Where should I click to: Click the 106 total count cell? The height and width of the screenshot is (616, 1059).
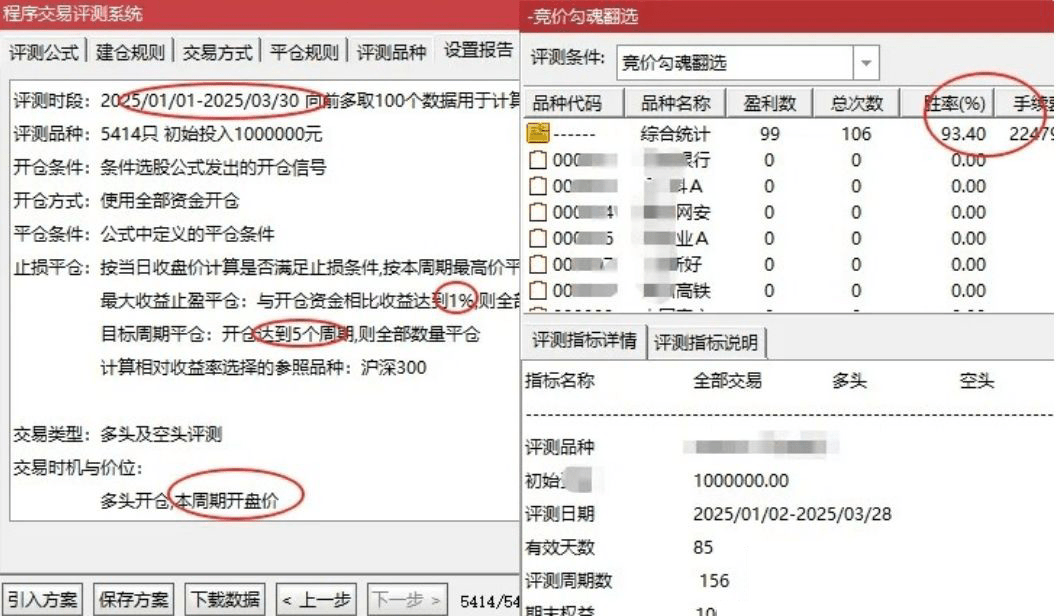[856, 134]
